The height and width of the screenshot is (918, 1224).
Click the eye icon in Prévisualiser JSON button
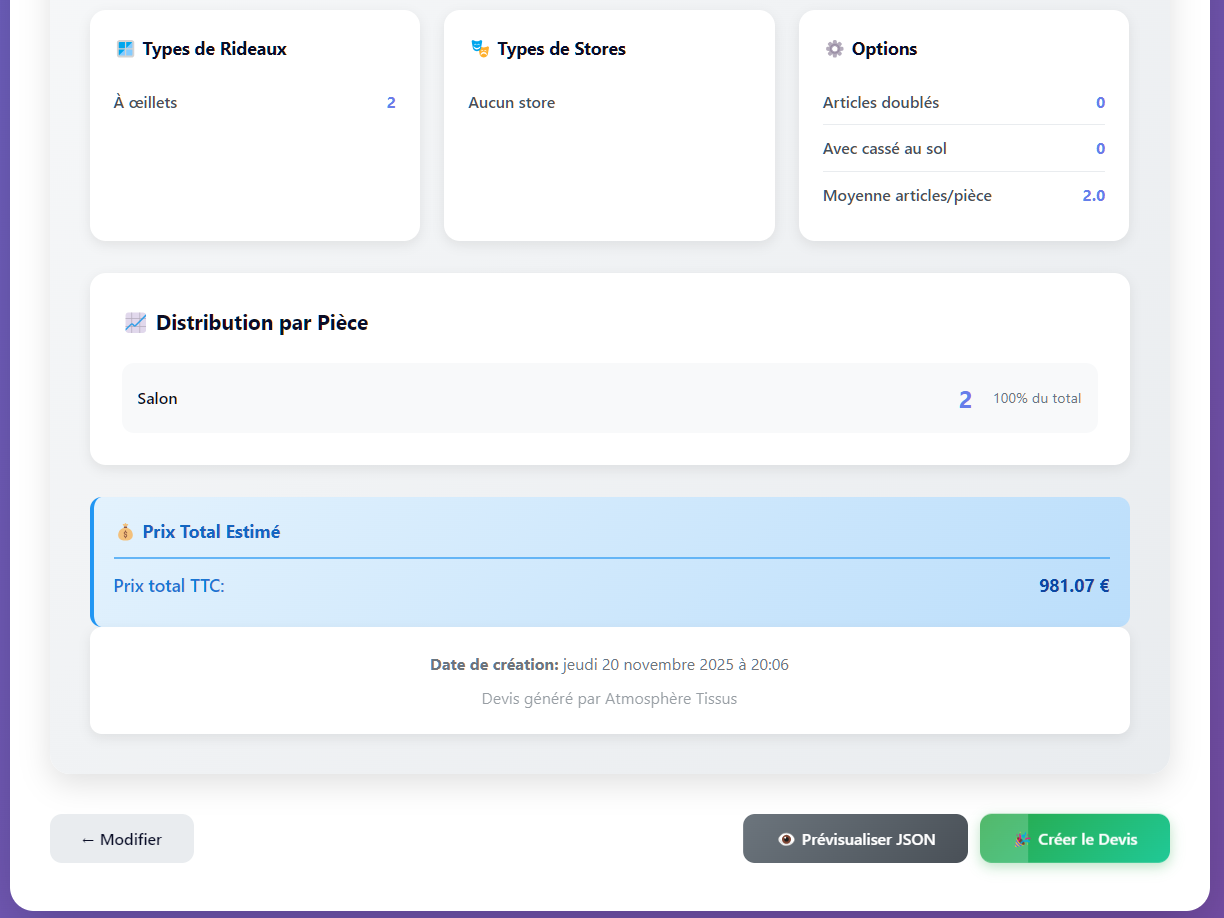point(786,839)
